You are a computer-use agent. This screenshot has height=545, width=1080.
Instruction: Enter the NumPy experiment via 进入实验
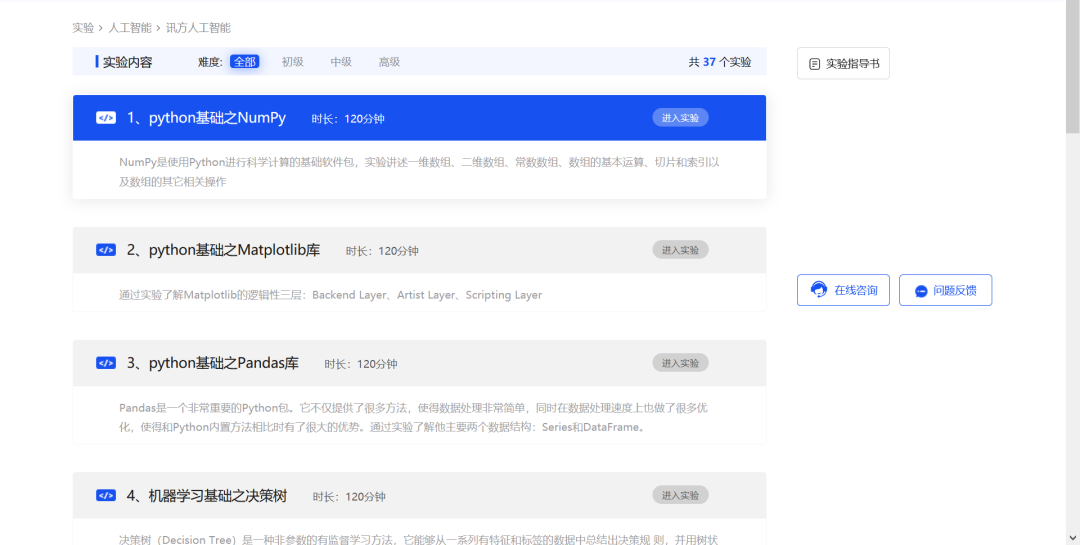point(680,118)
